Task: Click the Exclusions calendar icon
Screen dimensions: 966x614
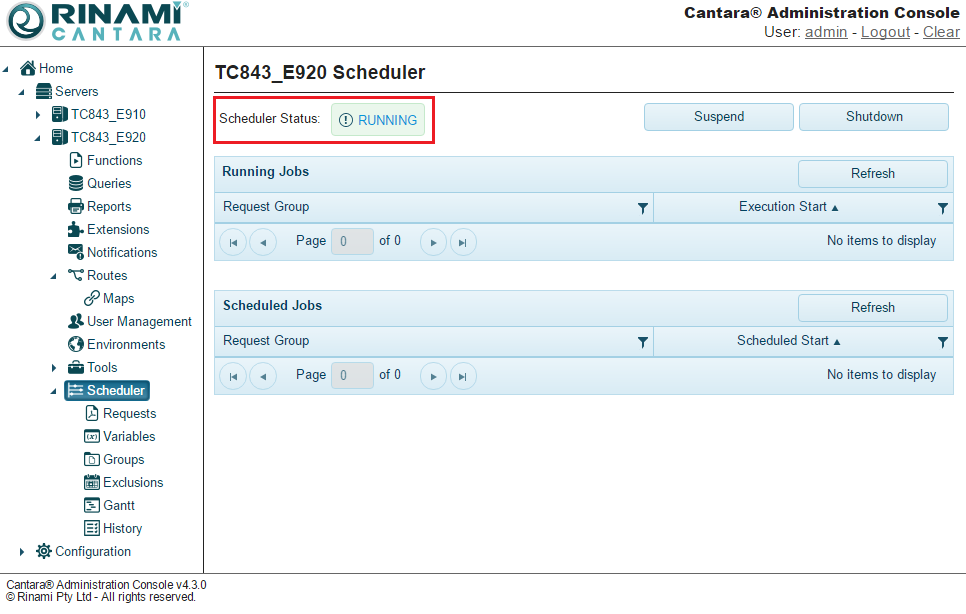Action: [92, 483]
